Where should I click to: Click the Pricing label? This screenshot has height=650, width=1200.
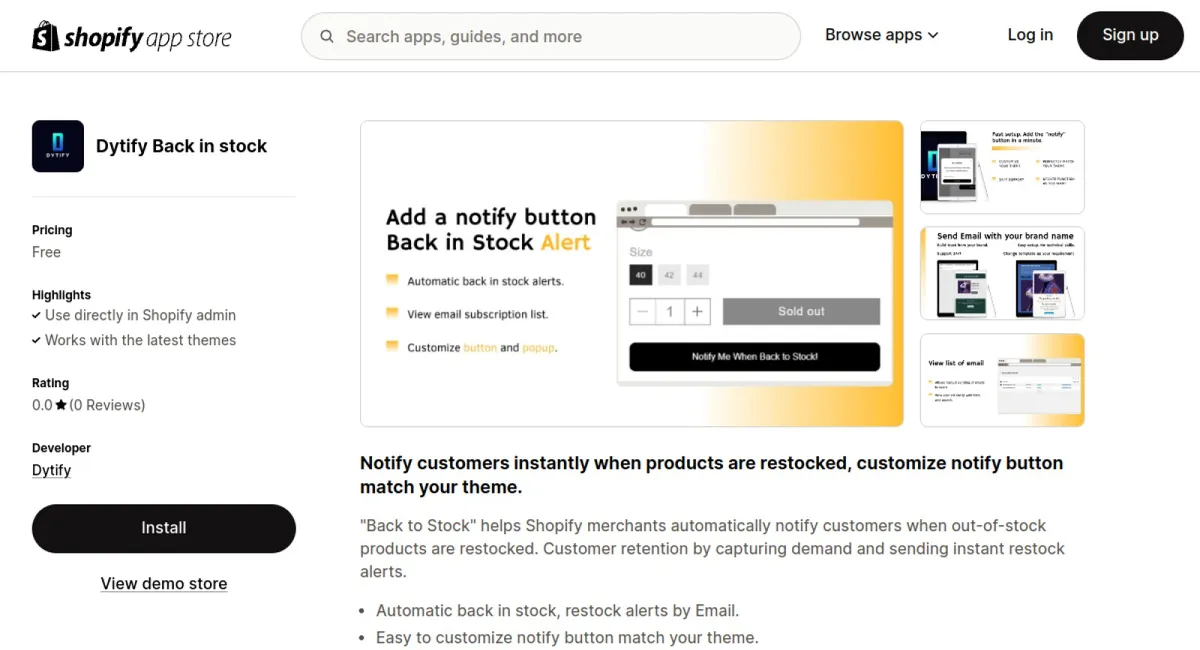point(52,230)
